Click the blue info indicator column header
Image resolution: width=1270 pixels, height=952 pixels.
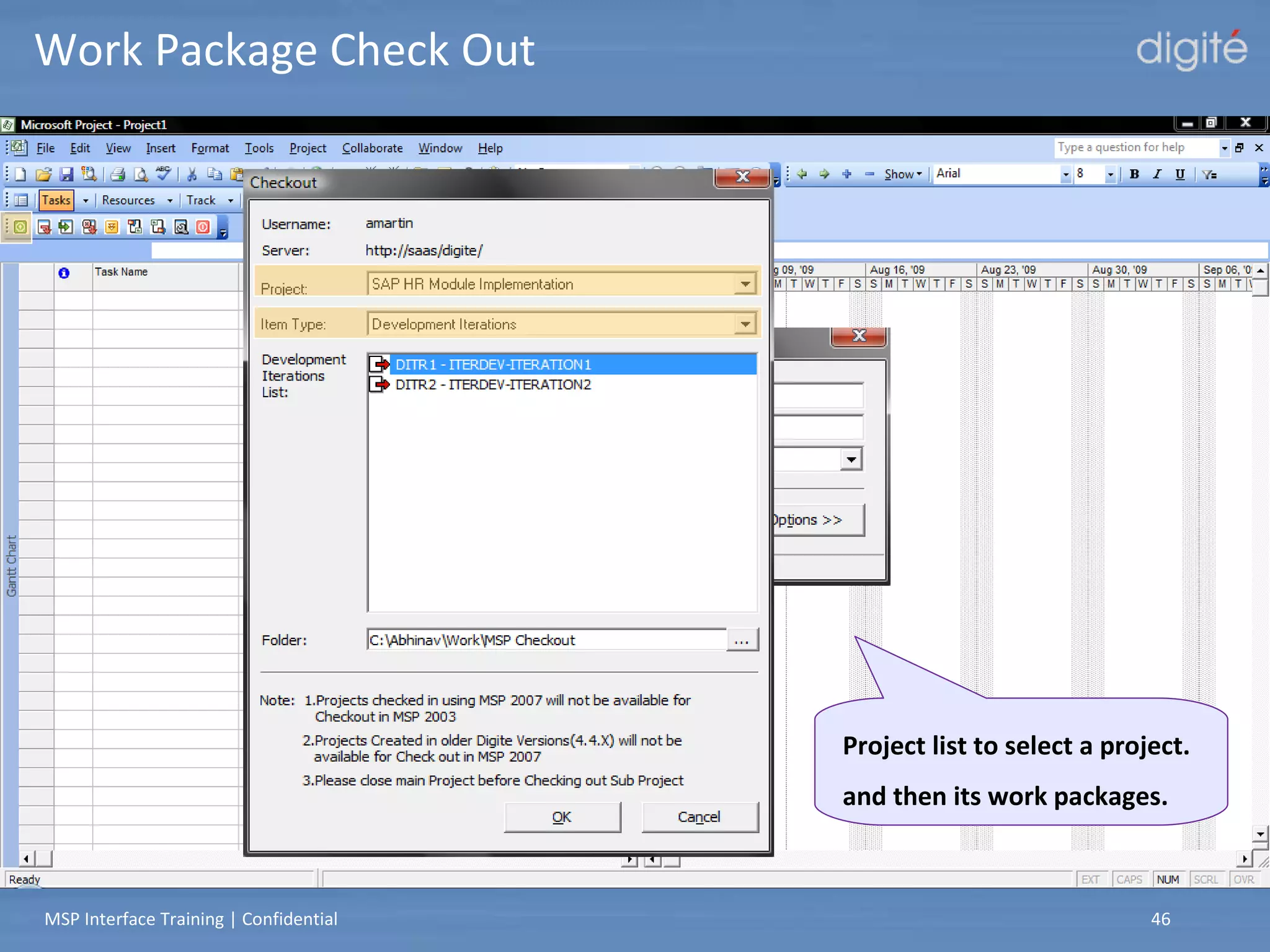tap(64, 273)
